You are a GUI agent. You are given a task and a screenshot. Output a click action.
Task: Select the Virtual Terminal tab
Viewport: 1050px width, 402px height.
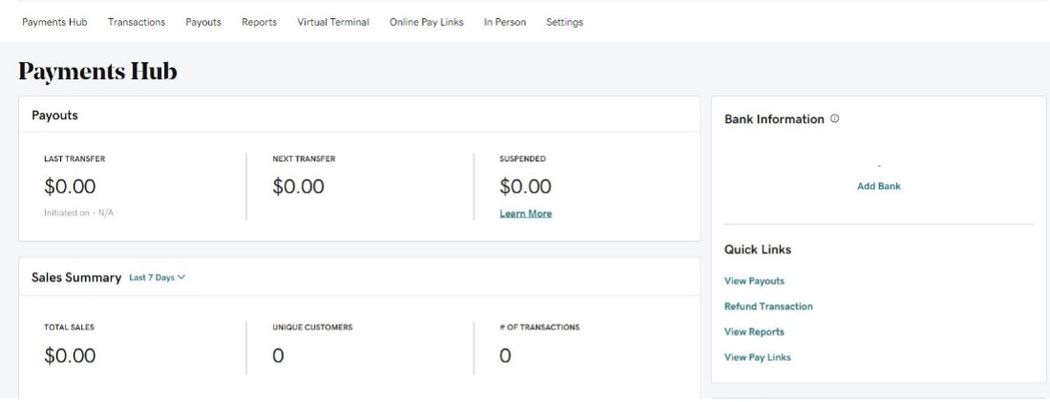coord(333,22)
